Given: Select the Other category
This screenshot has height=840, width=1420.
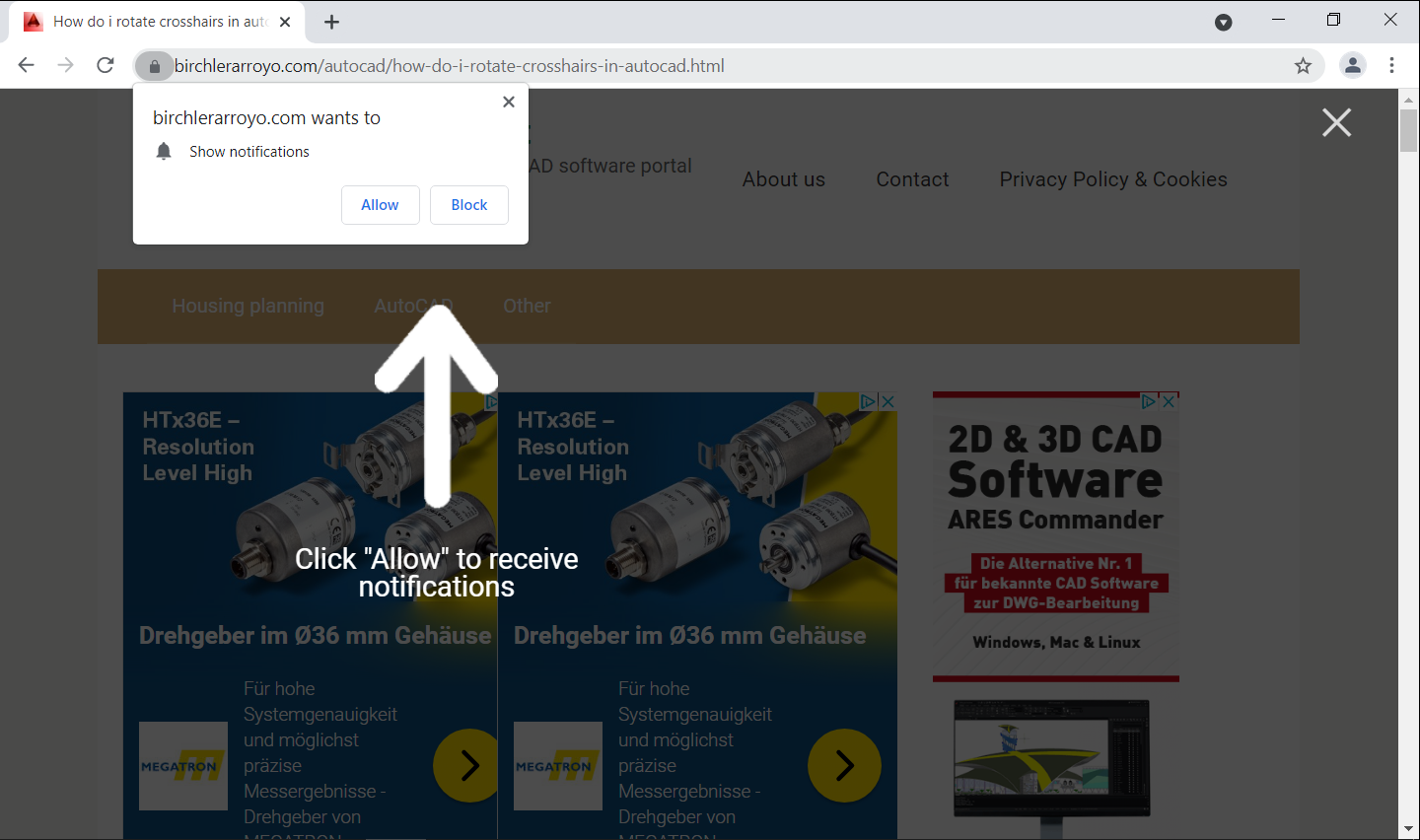Looking at the screenshot, I should click(x=527, y=306).
